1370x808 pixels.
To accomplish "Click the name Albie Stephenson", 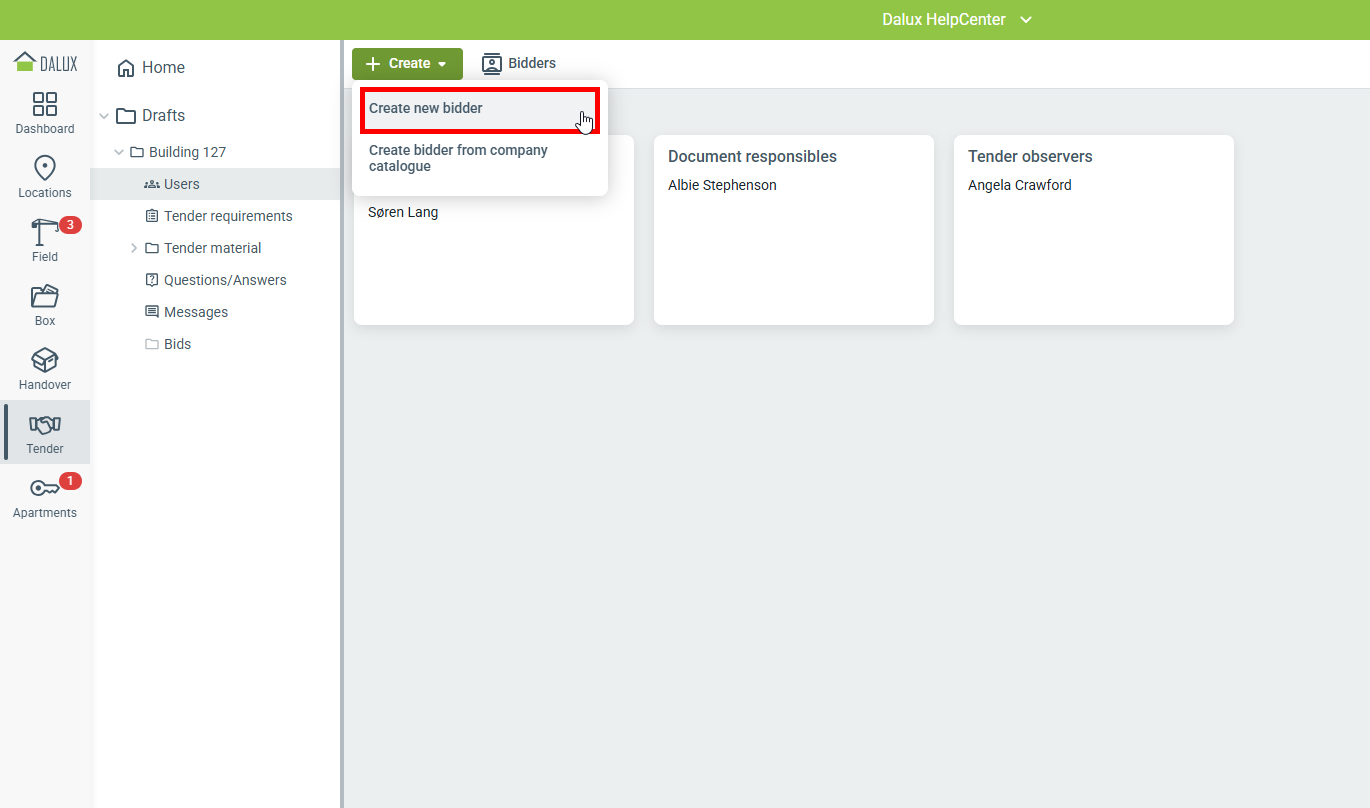I will click(x=722, y=185).
